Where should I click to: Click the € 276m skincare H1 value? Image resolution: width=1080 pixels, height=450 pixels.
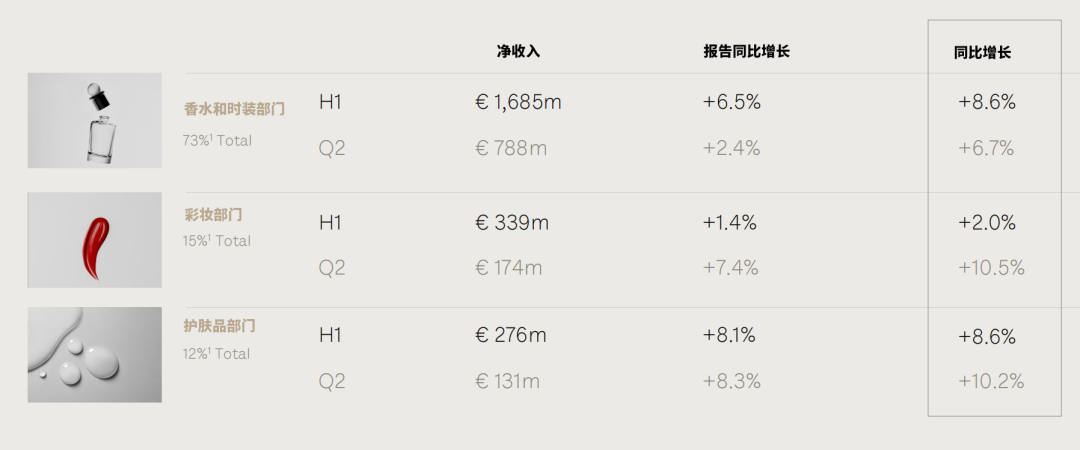(x=510, y=336)
